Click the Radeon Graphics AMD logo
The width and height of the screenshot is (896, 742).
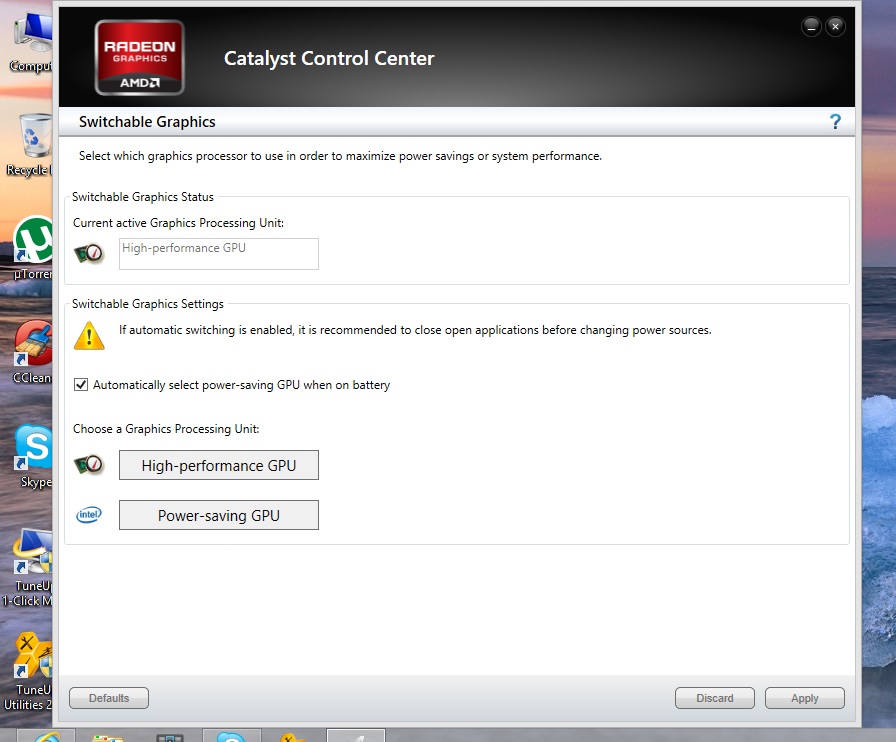pos(139,57)
